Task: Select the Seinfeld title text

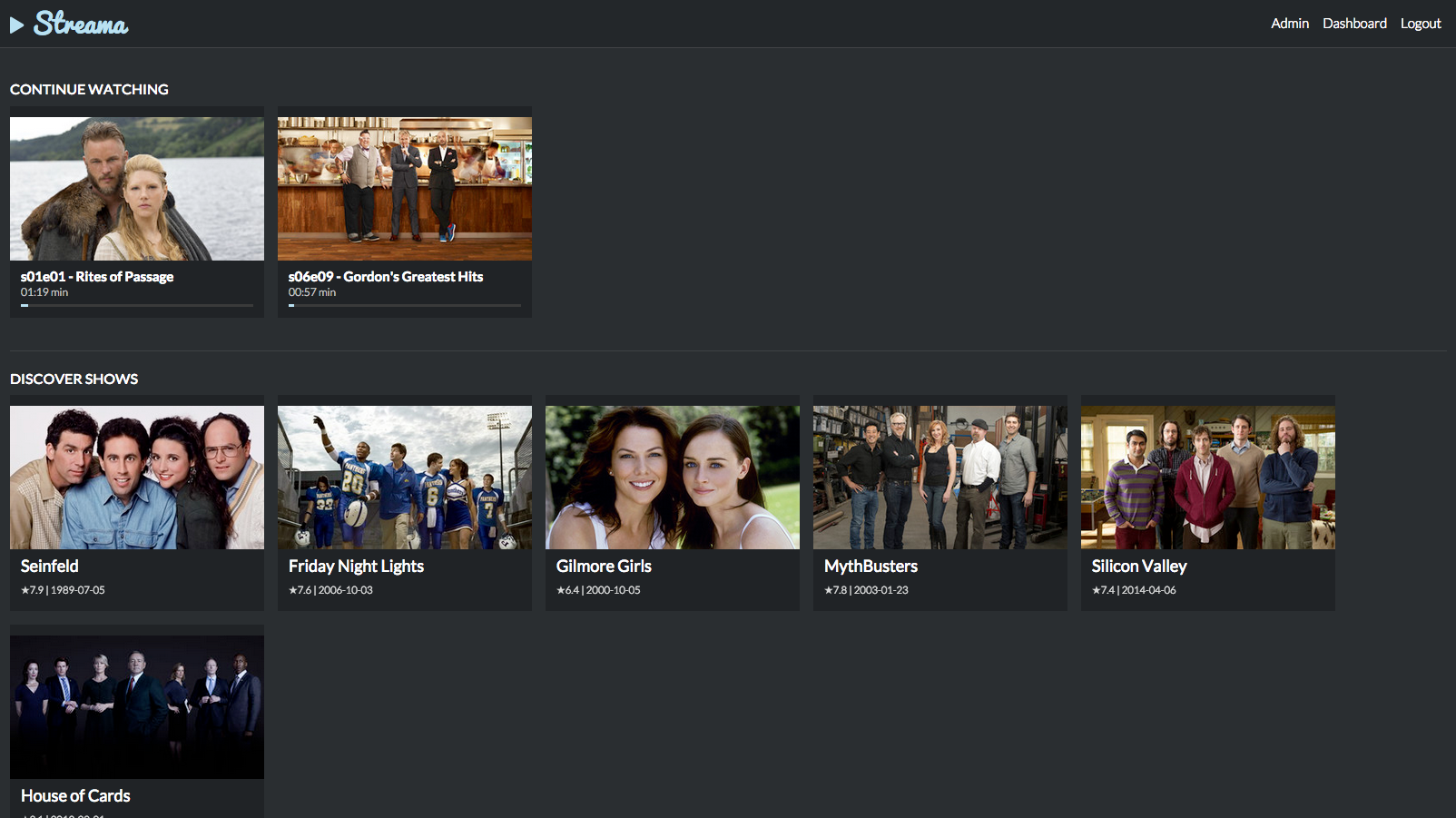Action: [x=50, y=567]
